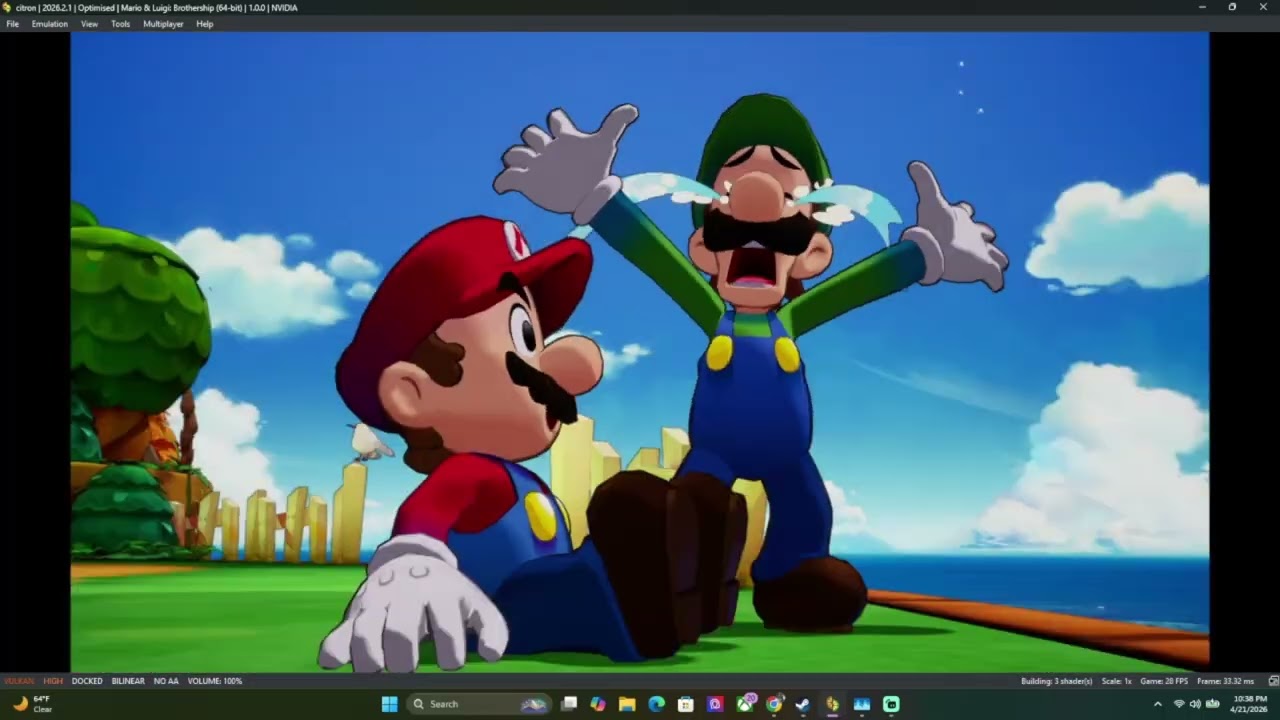Open File Explorer from the taskbar
This screenshot has width=1280, height=720.
point(627,704)
